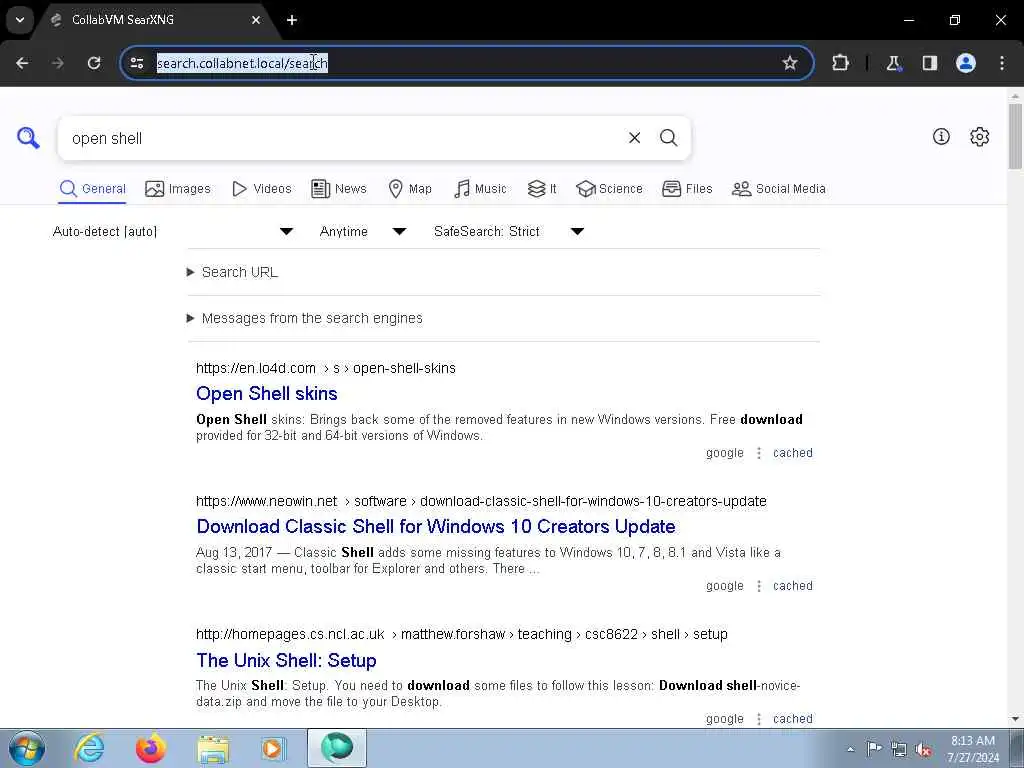Close the CollabVM SearXNG tab
1024x768 pixels.
256,20
